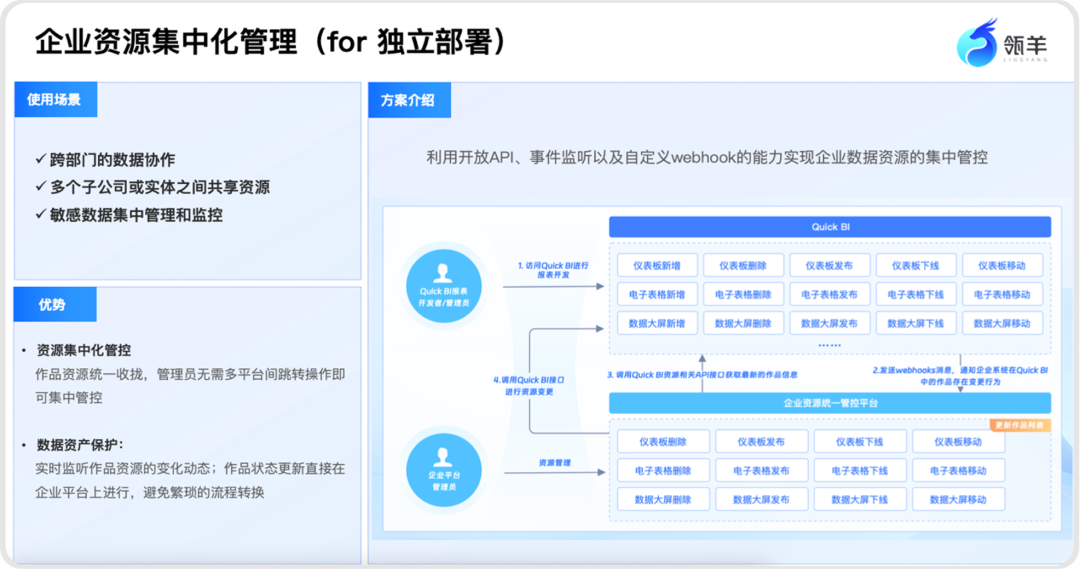Click 仪表板发布 under 企业资源统一管控平台

[x=761, y=442]
